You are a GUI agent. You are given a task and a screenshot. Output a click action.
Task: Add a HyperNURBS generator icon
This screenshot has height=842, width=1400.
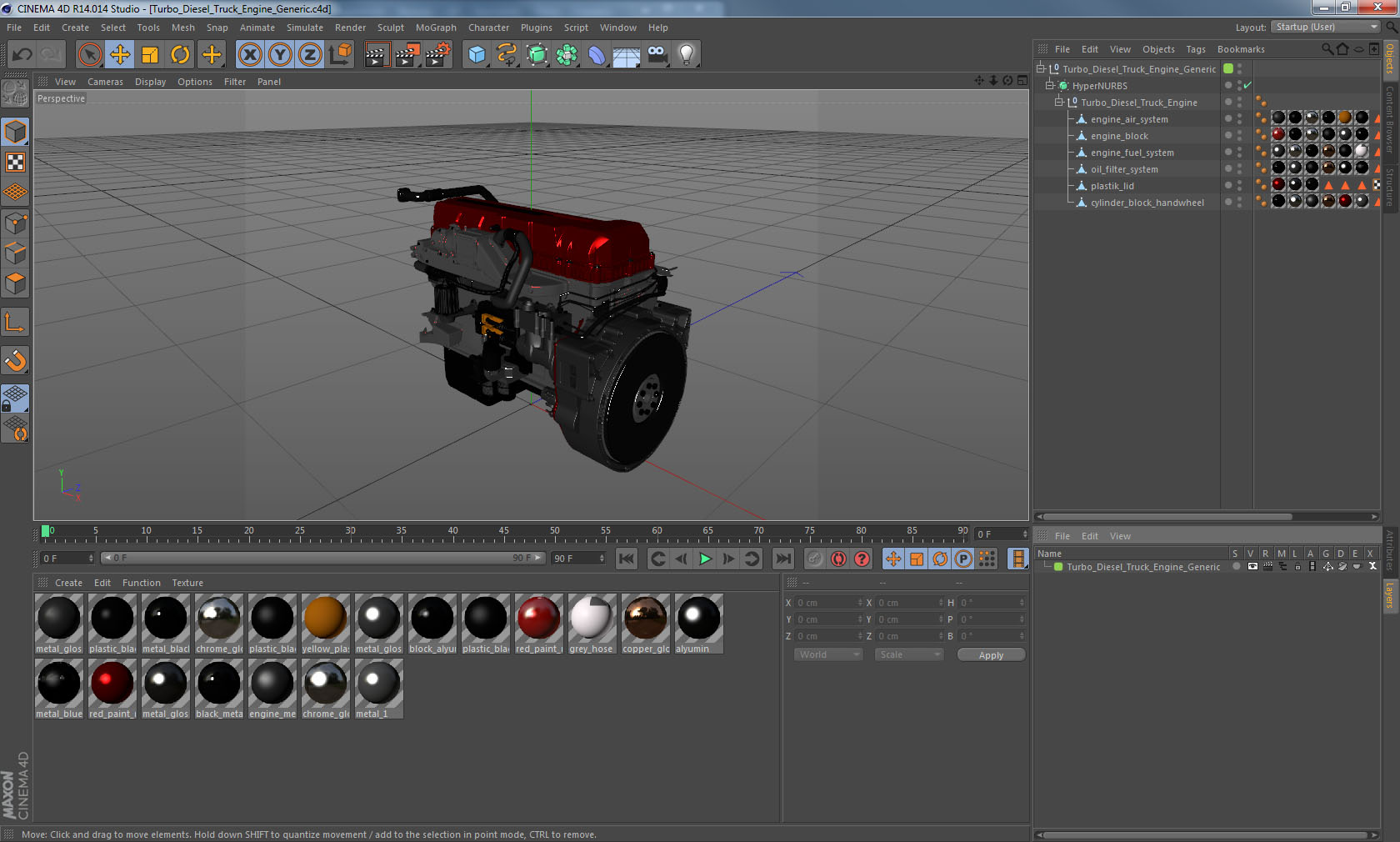click(537, 55)
